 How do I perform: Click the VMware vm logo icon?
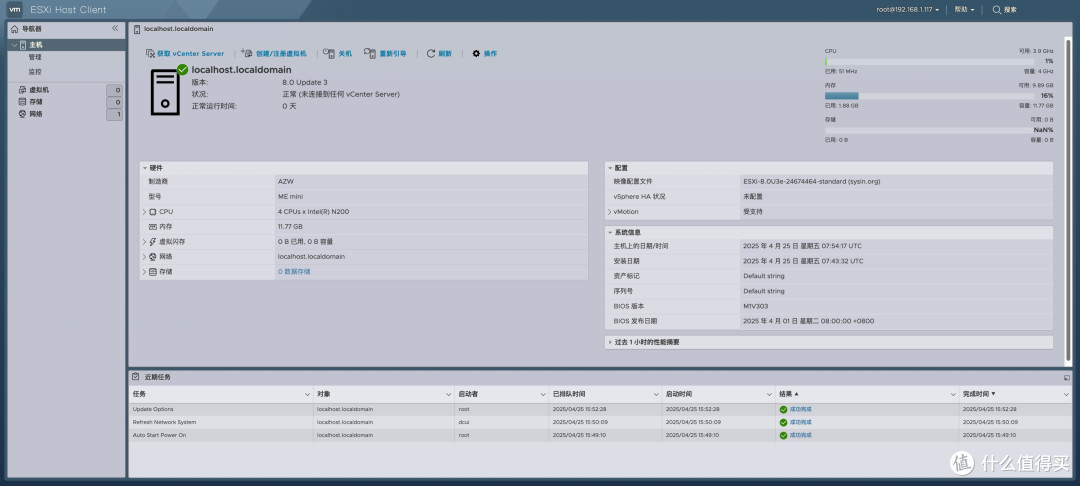click(14, 10)
